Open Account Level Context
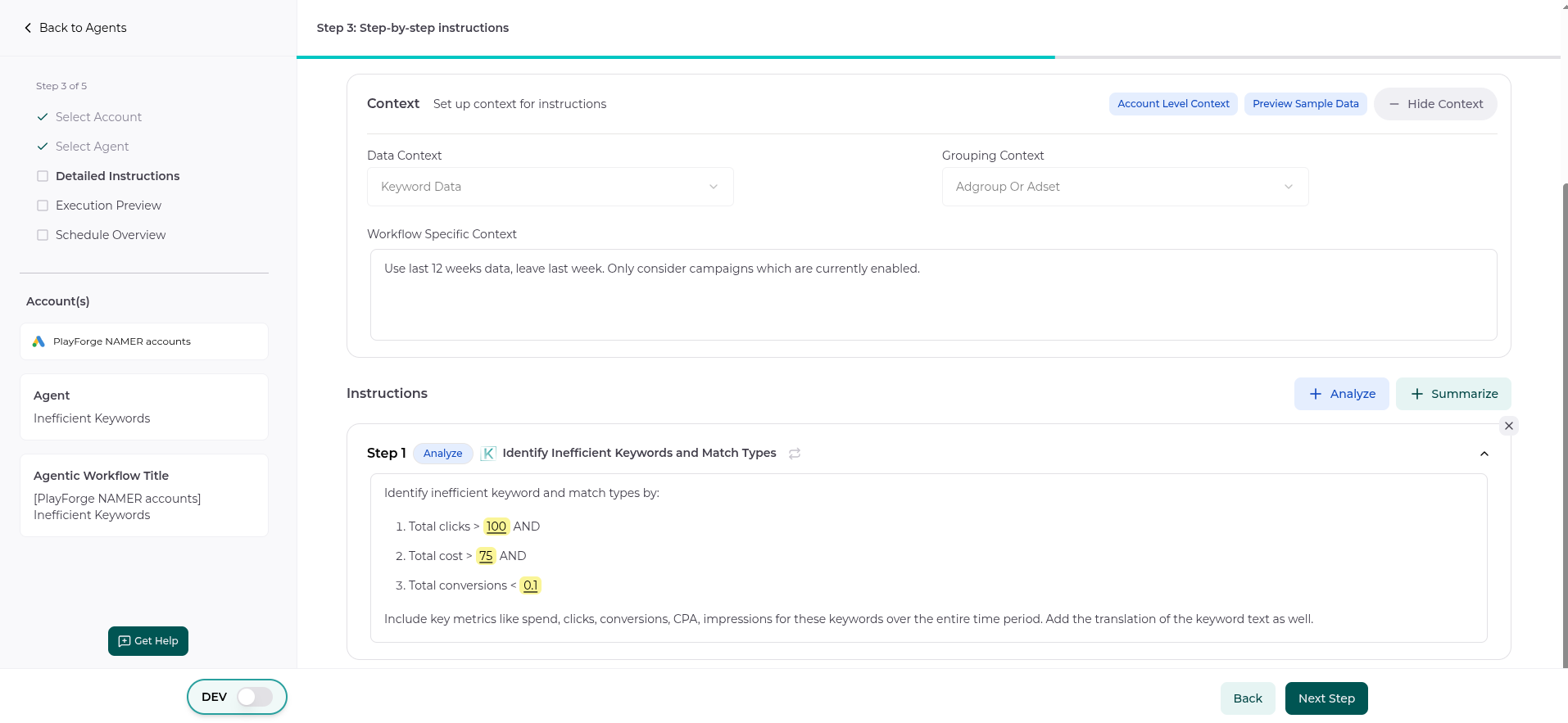 click(x=1172, y=104)
